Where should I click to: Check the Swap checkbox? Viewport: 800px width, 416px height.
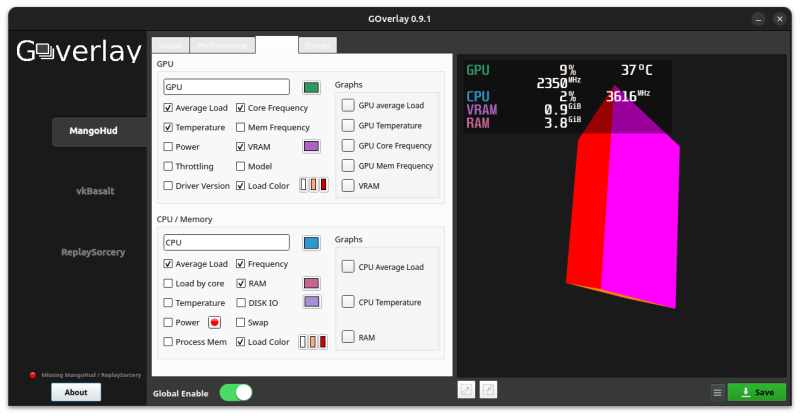[240, 323]
